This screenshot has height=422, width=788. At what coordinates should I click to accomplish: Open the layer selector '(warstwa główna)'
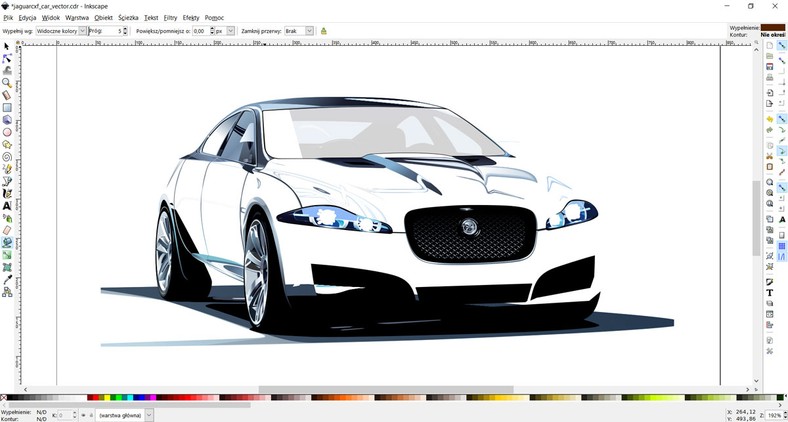click(125, 414)
